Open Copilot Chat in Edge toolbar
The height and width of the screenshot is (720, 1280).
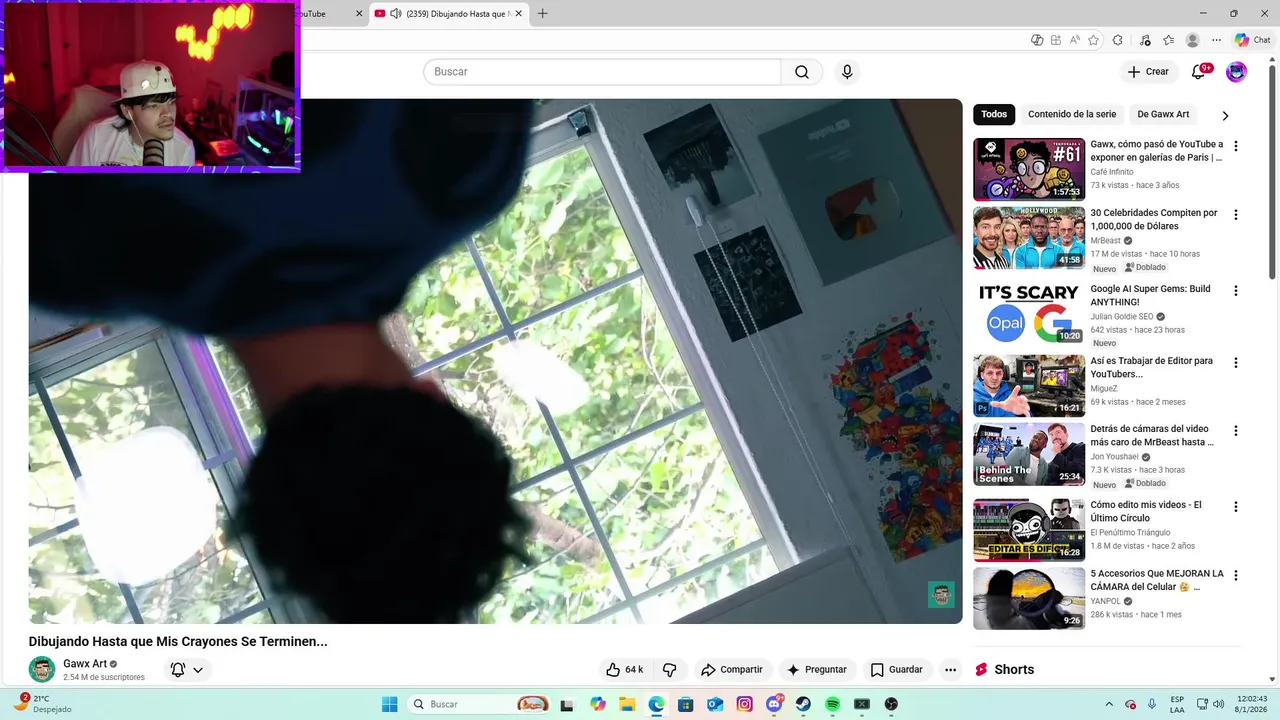(1252, 40)
